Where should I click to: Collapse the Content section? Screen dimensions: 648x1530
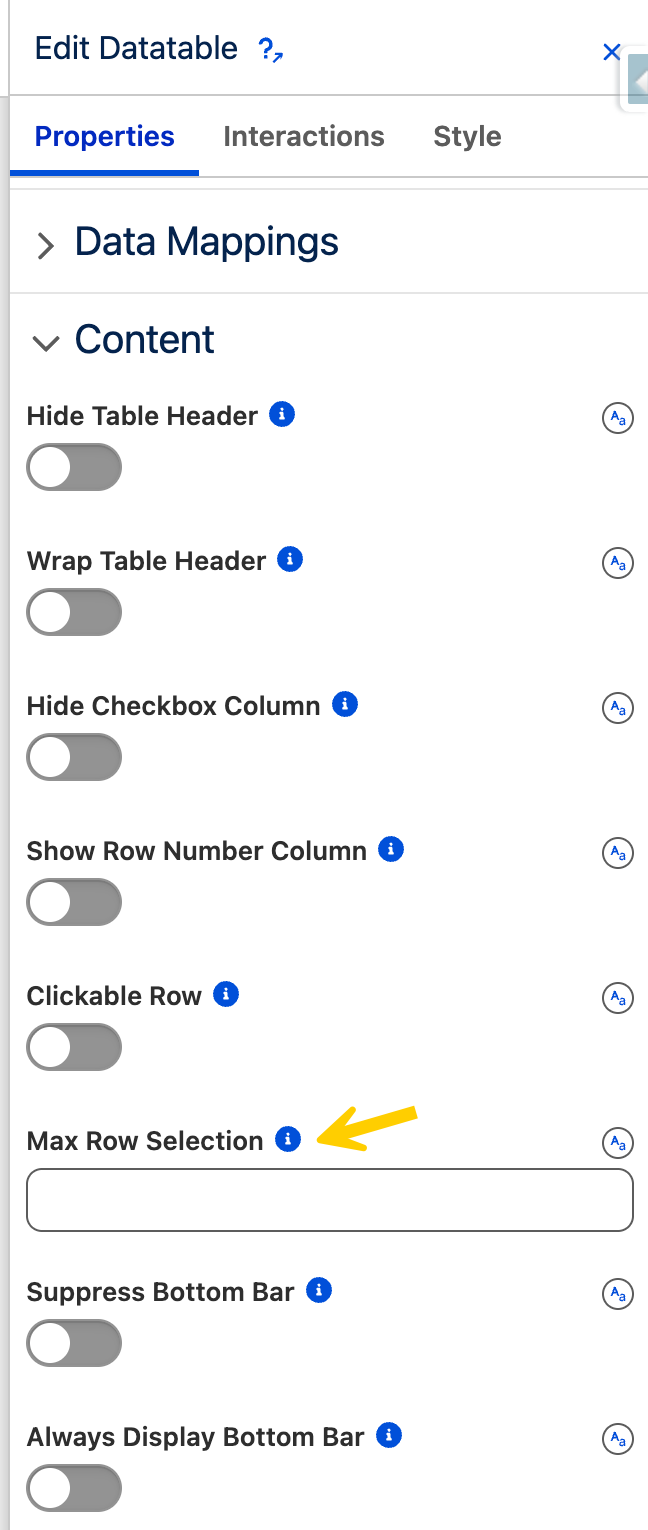pos(45,343)
